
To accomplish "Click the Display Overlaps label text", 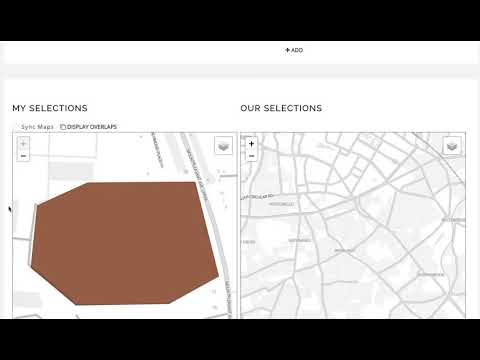I will click(x=92, y=127).
